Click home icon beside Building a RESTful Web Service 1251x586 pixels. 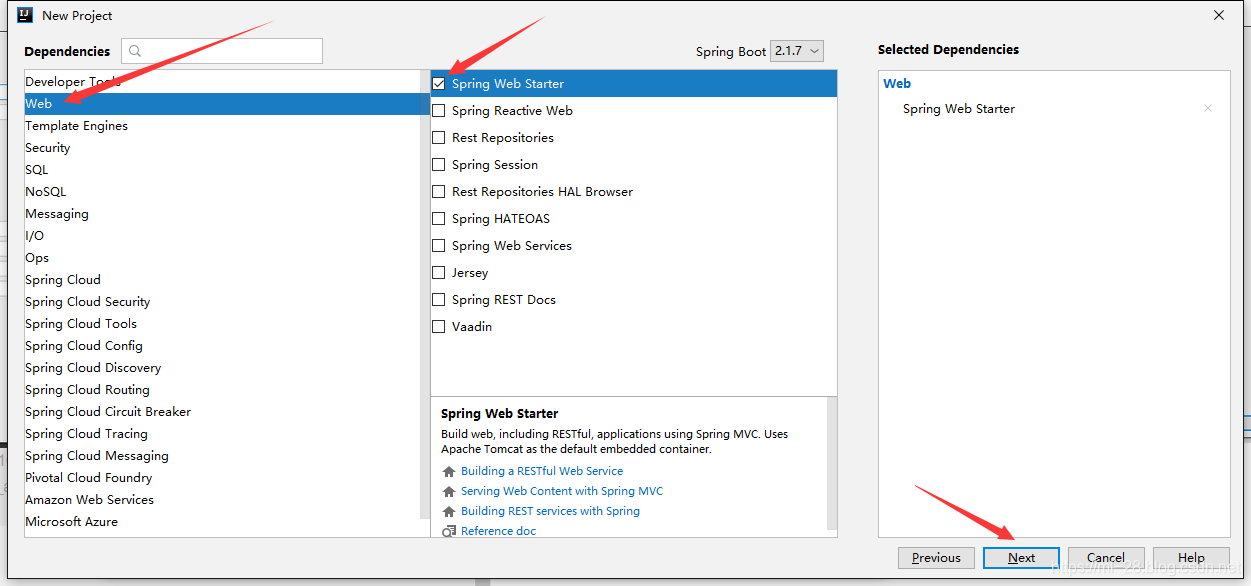pos(449,471)
